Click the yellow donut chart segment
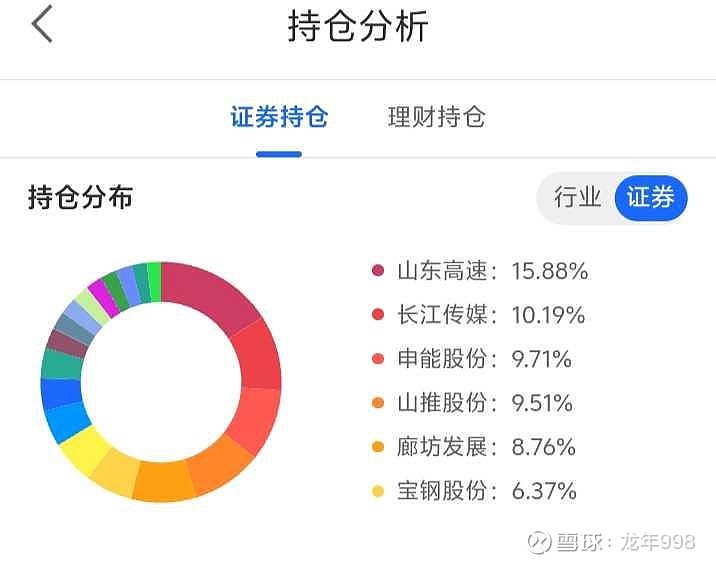This screenshot has height=564, width=716. pyautogui.click(x=82, y=451)
